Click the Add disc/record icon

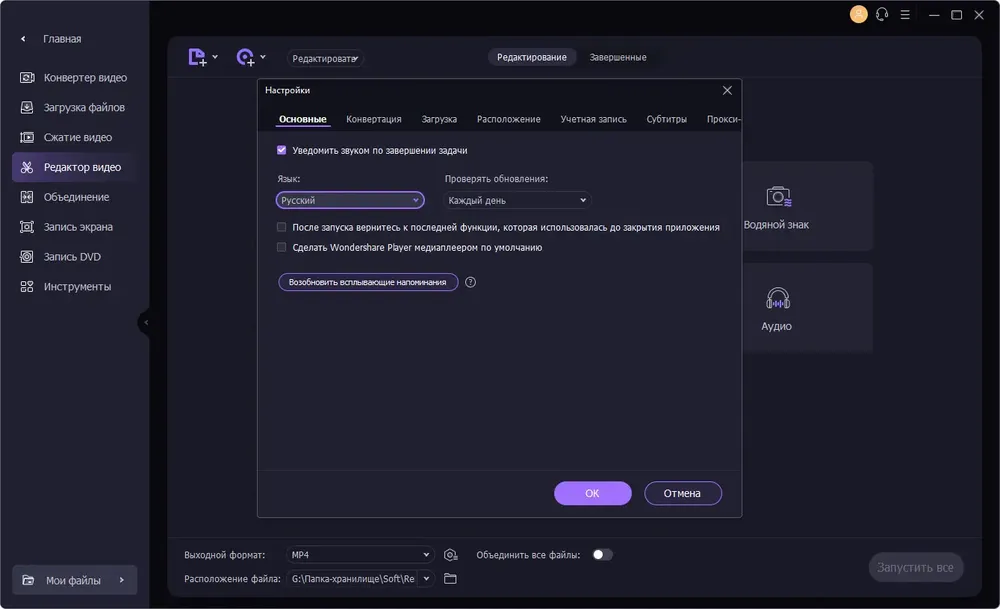click(246, 57)
